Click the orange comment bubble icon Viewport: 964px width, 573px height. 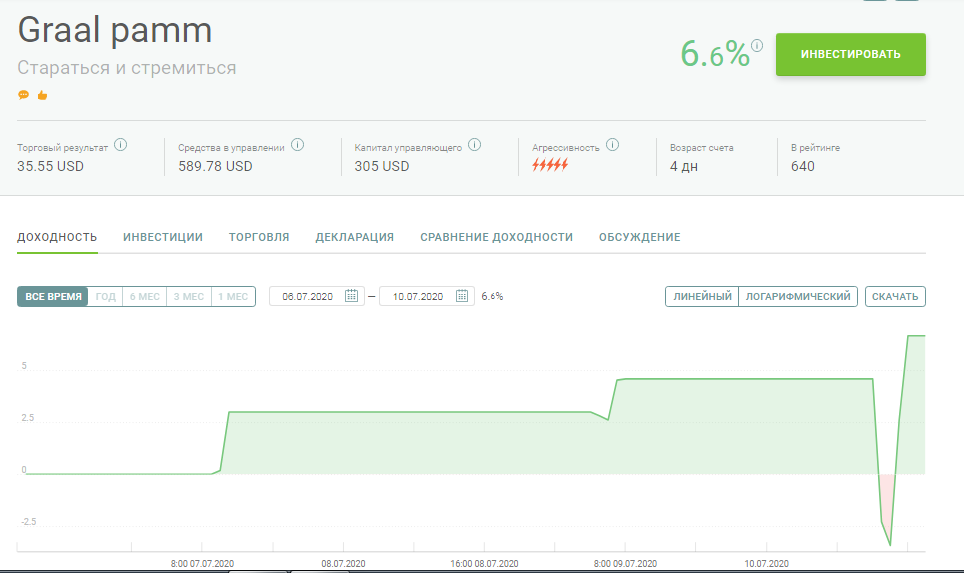[x=23, y=95]
